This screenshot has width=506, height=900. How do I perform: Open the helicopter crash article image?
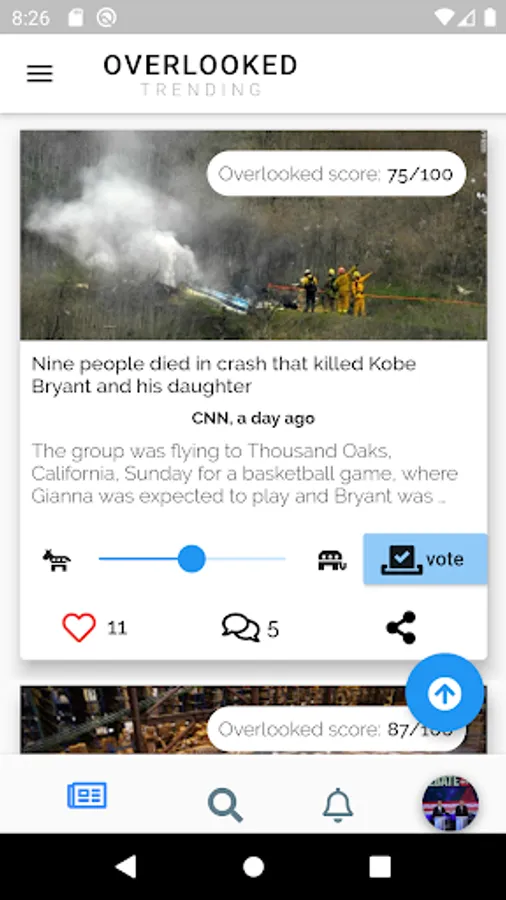pyautogui.click(x=254, y=235)
